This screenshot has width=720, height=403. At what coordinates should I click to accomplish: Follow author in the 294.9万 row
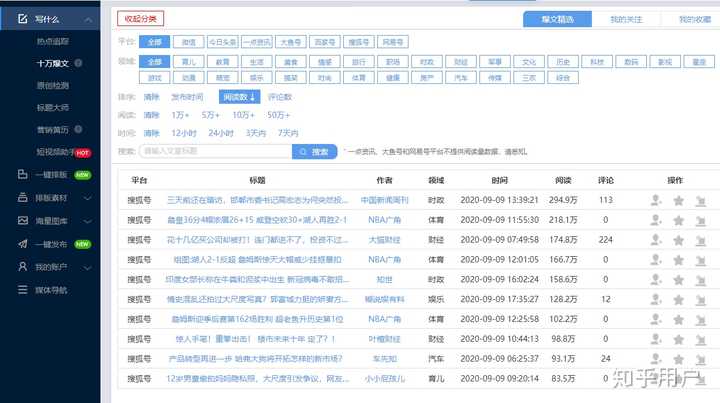tap(656, 200)
